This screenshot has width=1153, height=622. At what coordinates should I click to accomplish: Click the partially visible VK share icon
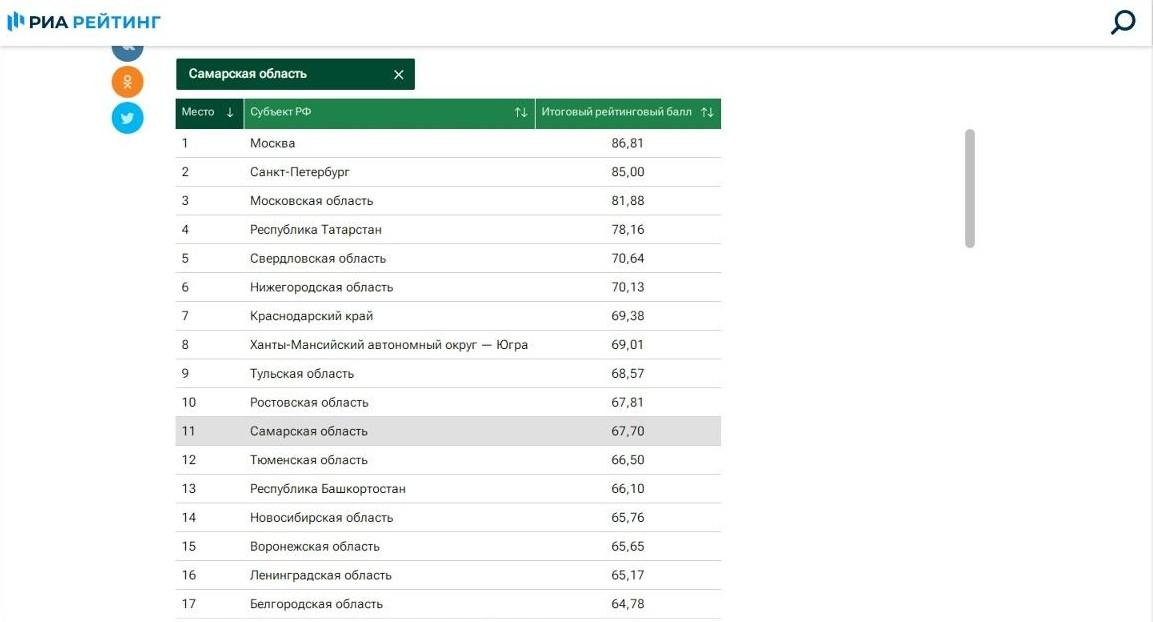tap(127, 50)
